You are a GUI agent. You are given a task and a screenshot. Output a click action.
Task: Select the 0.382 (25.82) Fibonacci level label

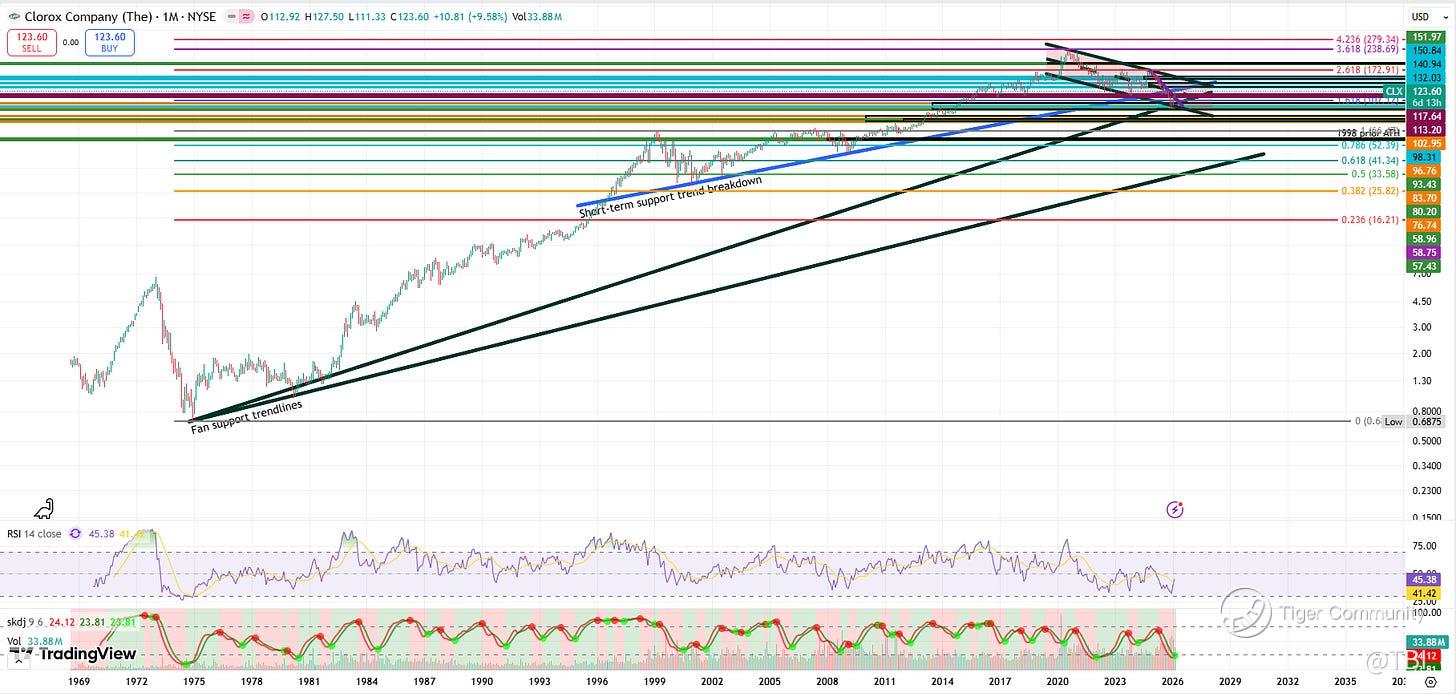click(x=1369, y=190)
